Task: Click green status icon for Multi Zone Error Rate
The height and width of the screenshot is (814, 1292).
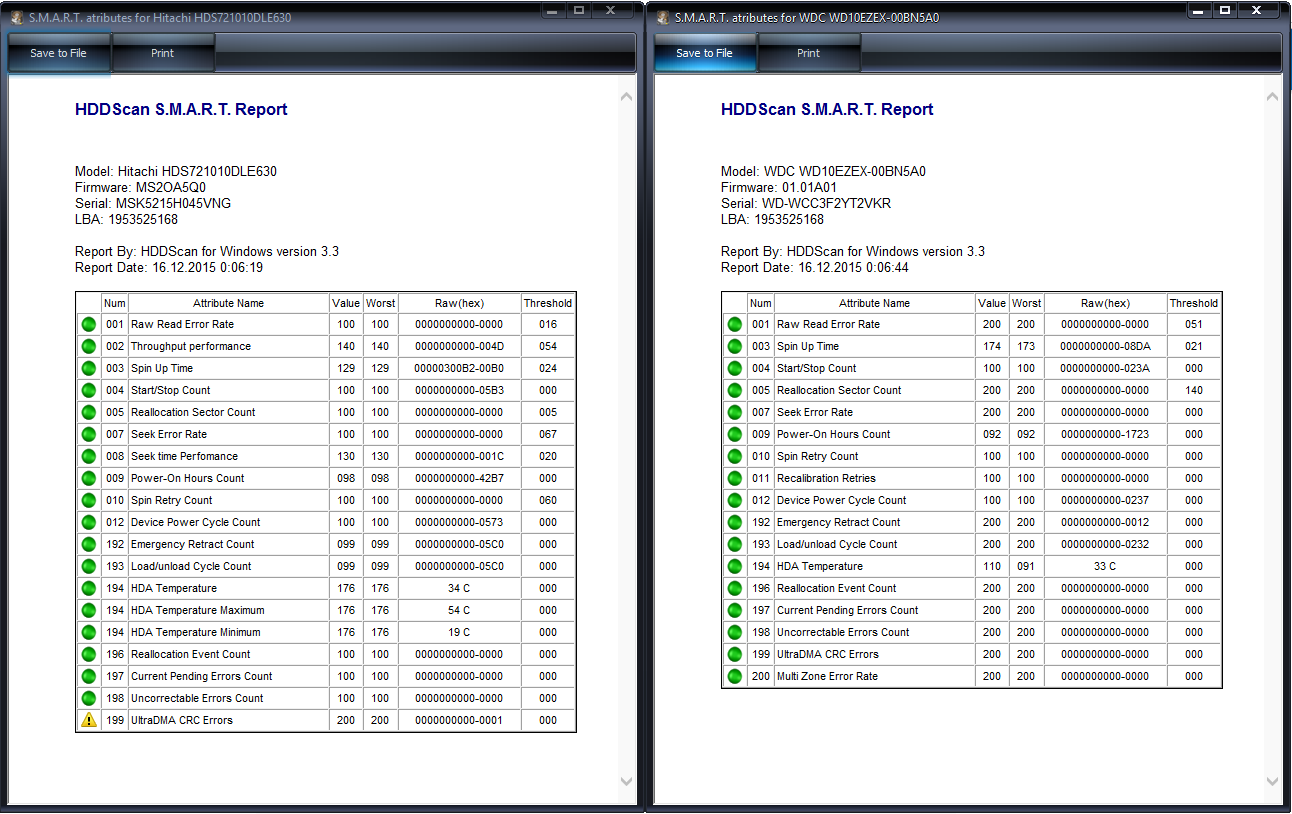Action: point(735,676)
